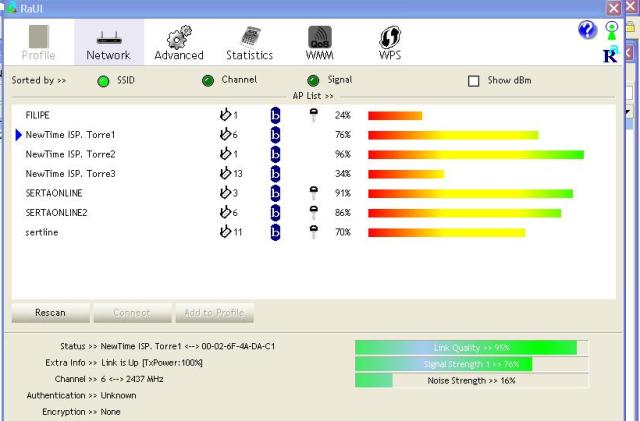Click the blue help question mark icon
Viewport: 640px width, 421px height.
pos(587,30)
